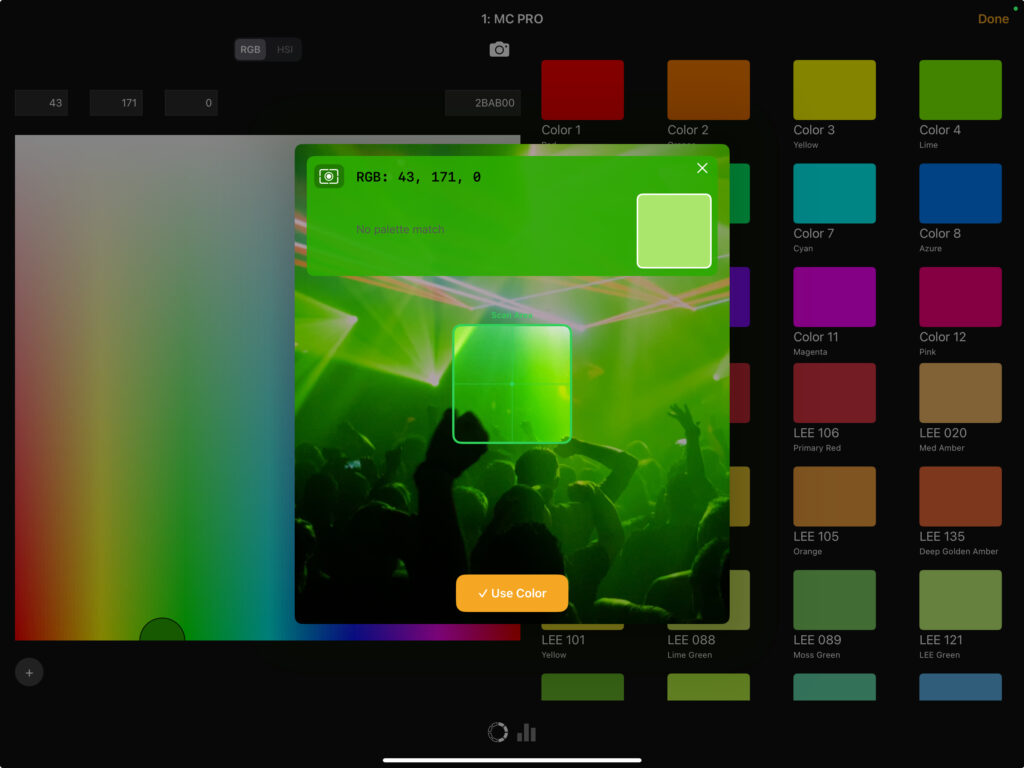1024x768 pixels.
Task: Open the color wheel view icon
Action: click(497, 733)
